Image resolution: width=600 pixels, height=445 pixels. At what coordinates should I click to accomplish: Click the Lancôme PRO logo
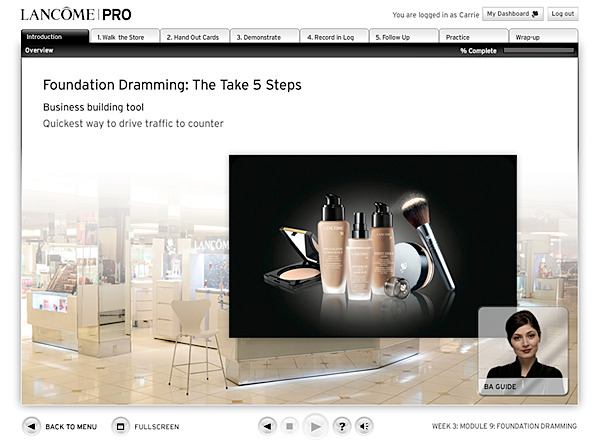[76, 15]
